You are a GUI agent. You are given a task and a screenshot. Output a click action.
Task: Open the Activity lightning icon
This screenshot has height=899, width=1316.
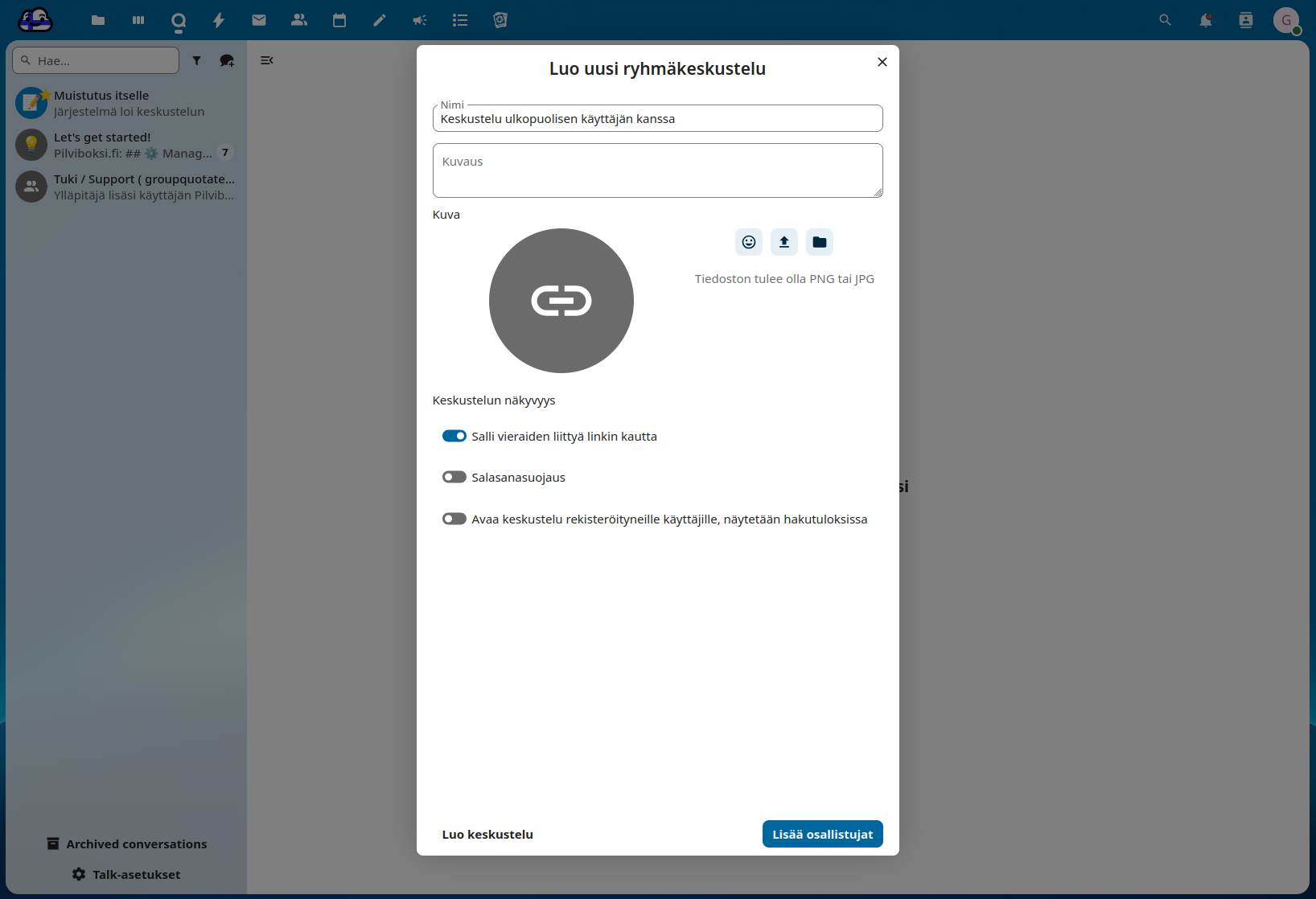[x=219, y=20]
